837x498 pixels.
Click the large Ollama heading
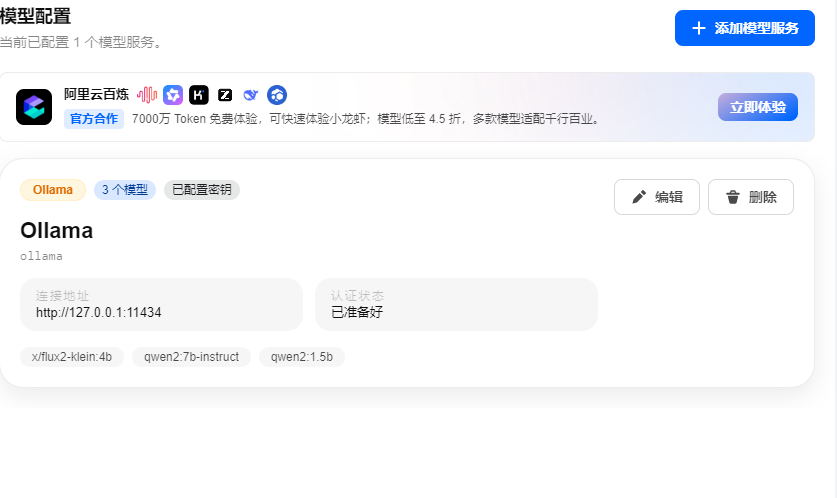pos(57,231)
